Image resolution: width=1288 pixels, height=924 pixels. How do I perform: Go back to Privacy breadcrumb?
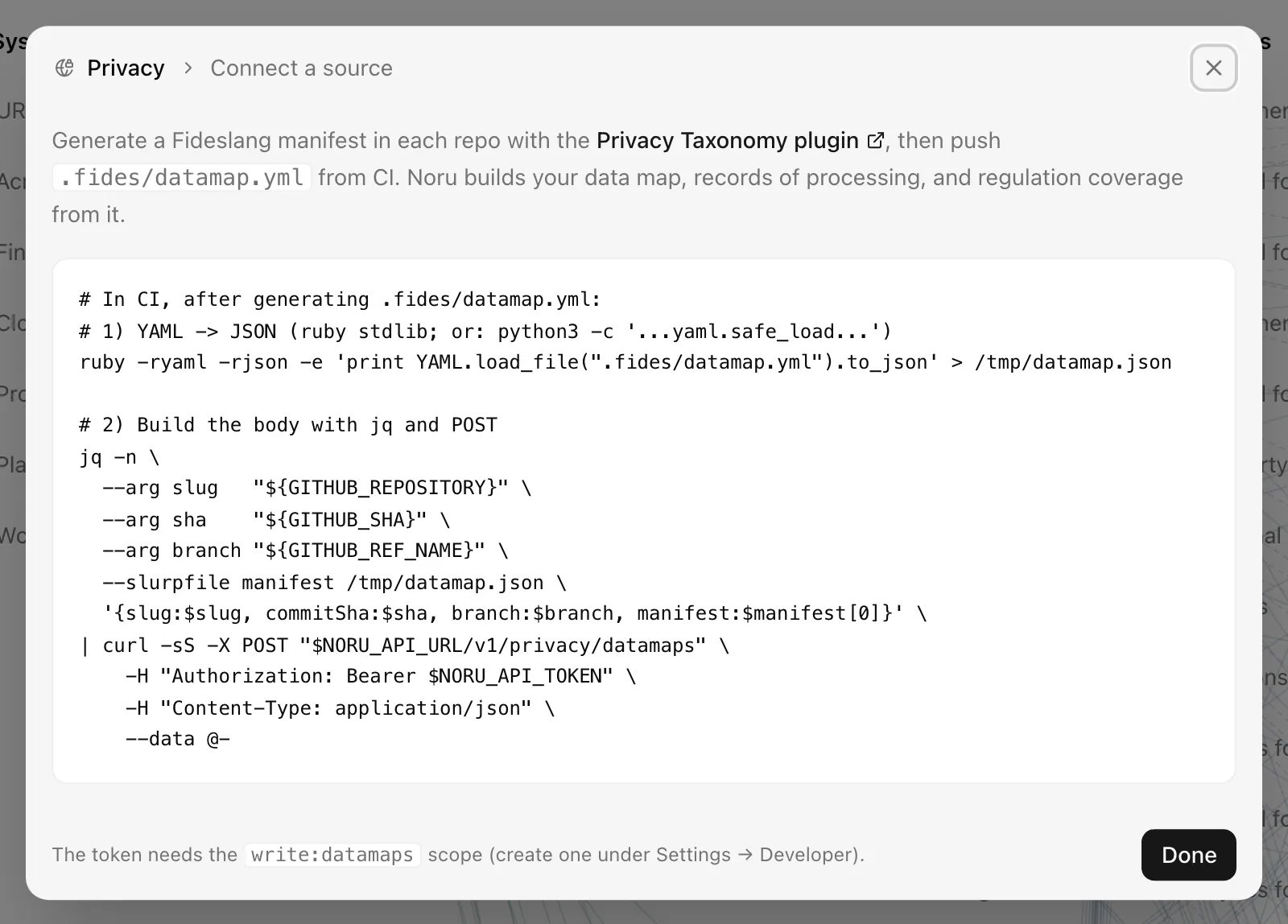[x=126, y=68]
